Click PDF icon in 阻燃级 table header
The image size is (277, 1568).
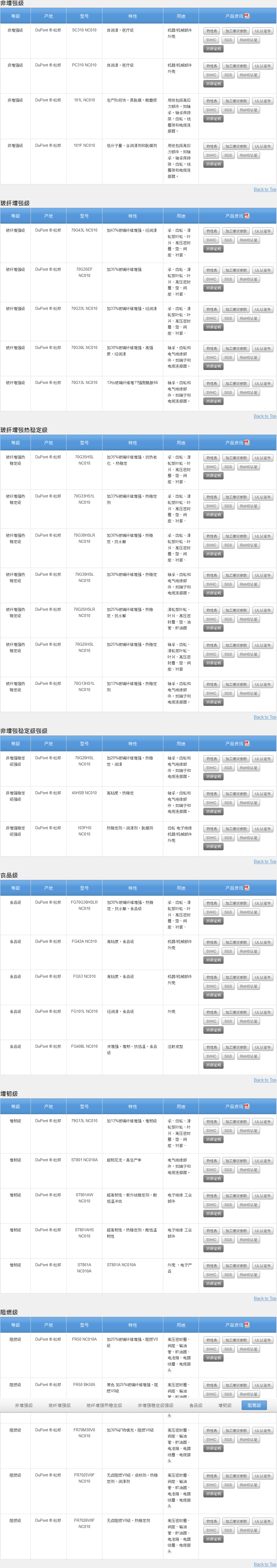pyautogui.click(x=246, y=1325)
